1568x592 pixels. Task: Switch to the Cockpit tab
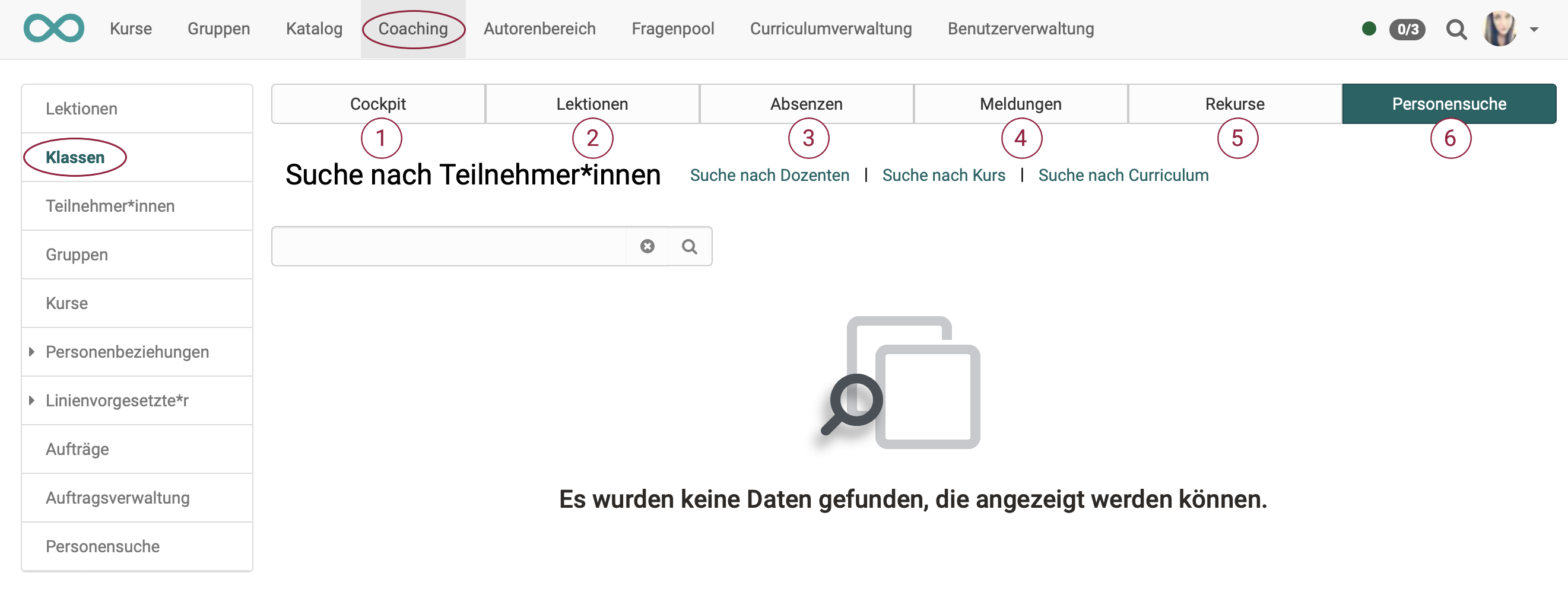coord(378,103)
